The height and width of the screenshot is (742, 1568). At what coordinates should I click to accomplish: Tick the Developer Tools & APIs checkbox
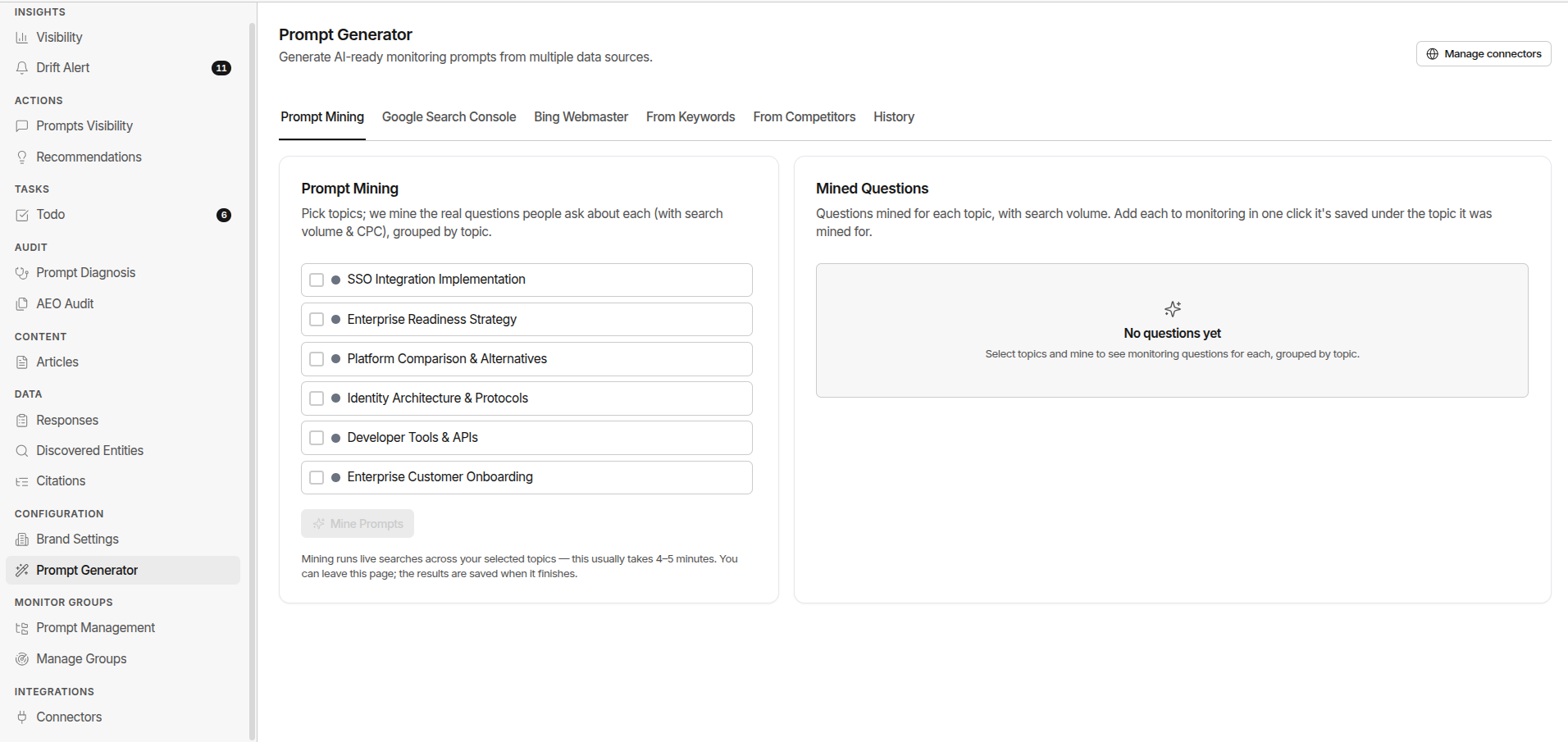click(317, 438)
